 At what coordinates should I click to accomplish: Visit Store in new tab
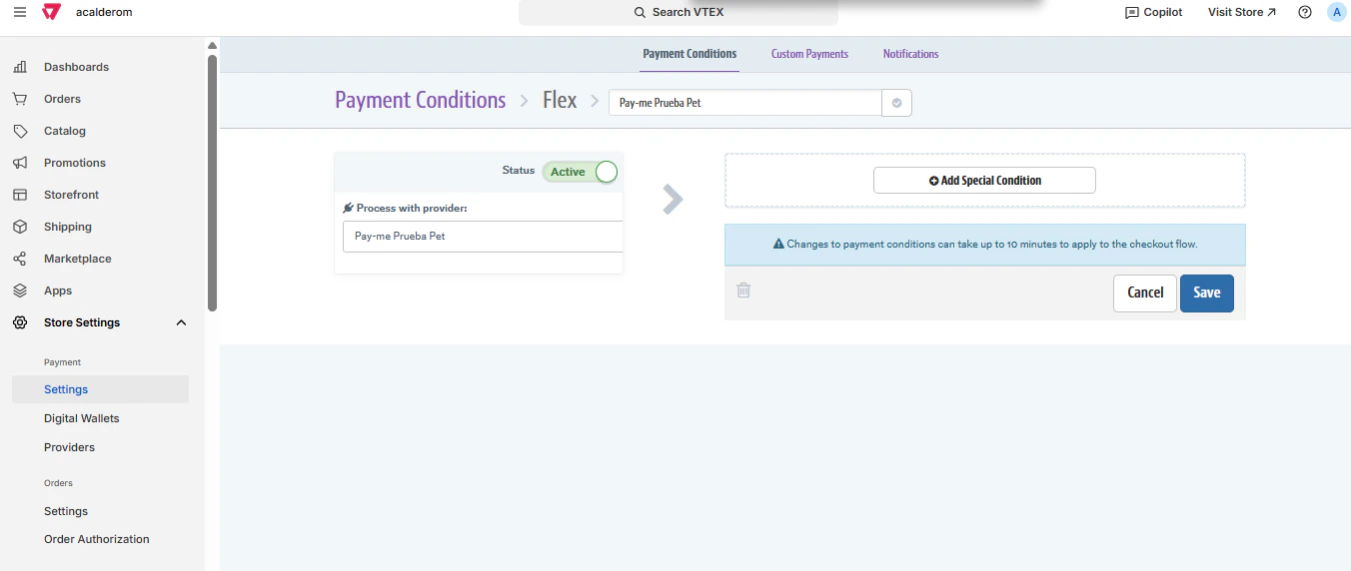point(1242,12)
